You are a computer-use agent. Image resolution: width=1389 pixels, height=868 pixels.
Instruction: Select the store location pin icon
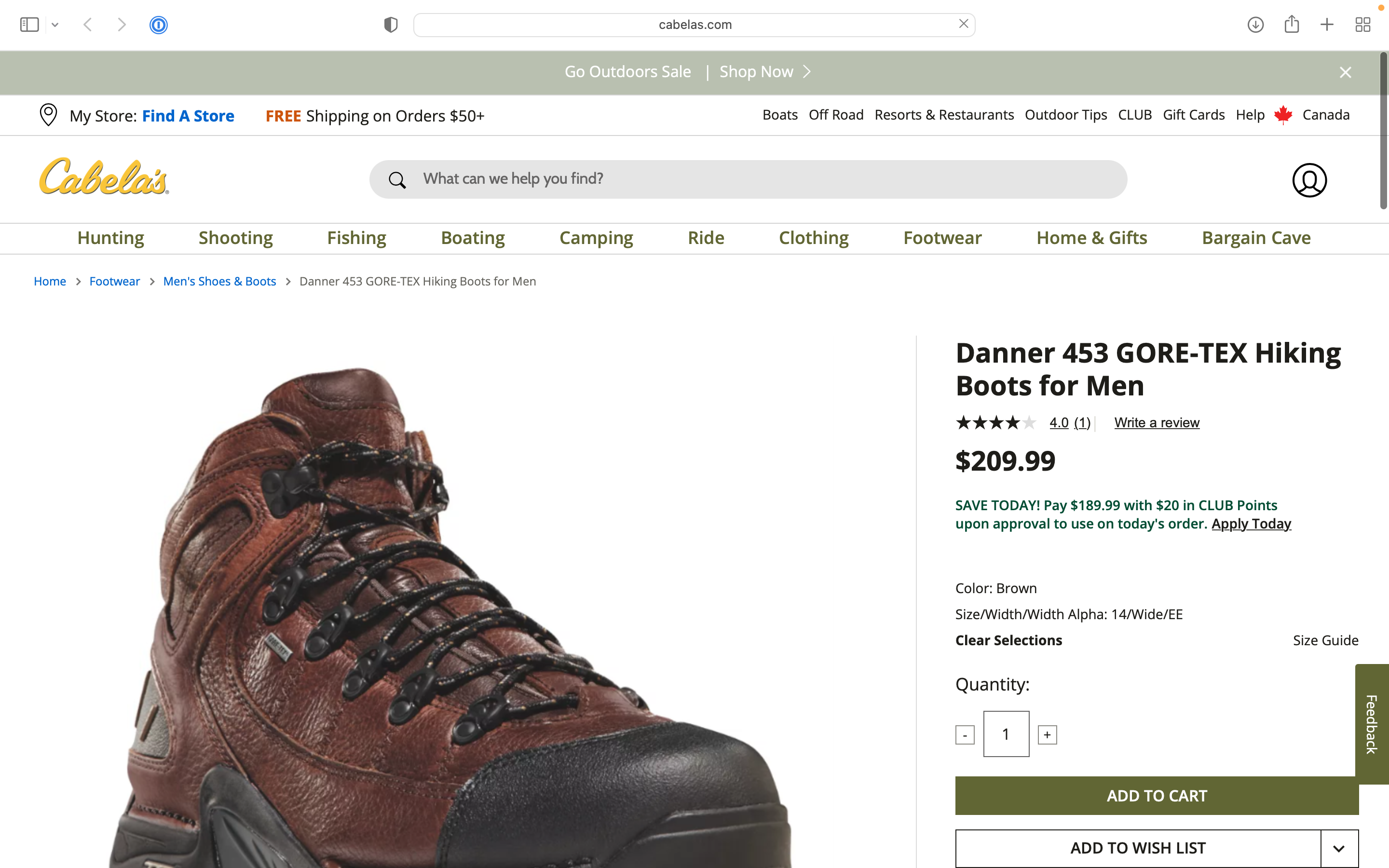(x=48, y=115)
